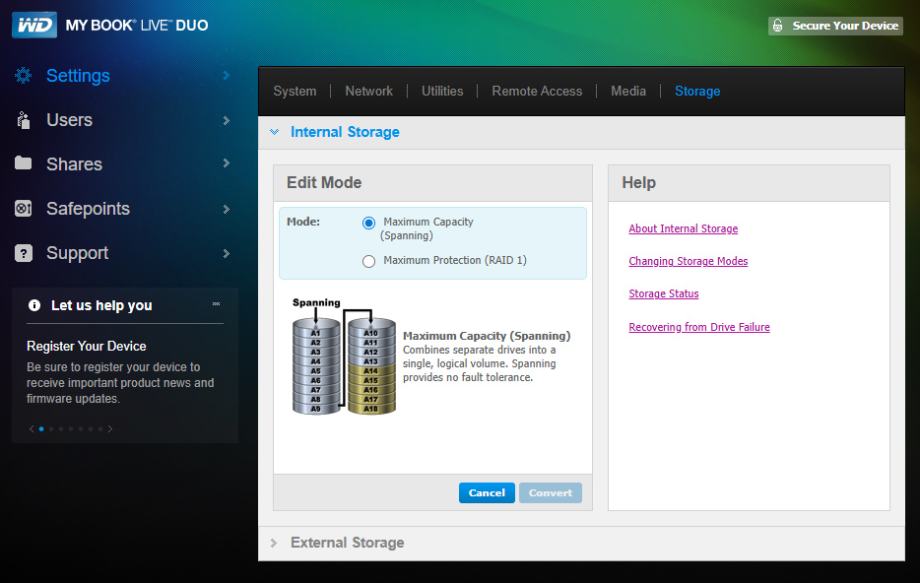The height and width of the screenshot is (583, 920).
Task: Click the Spanning drives diagram
Action: 344,357
